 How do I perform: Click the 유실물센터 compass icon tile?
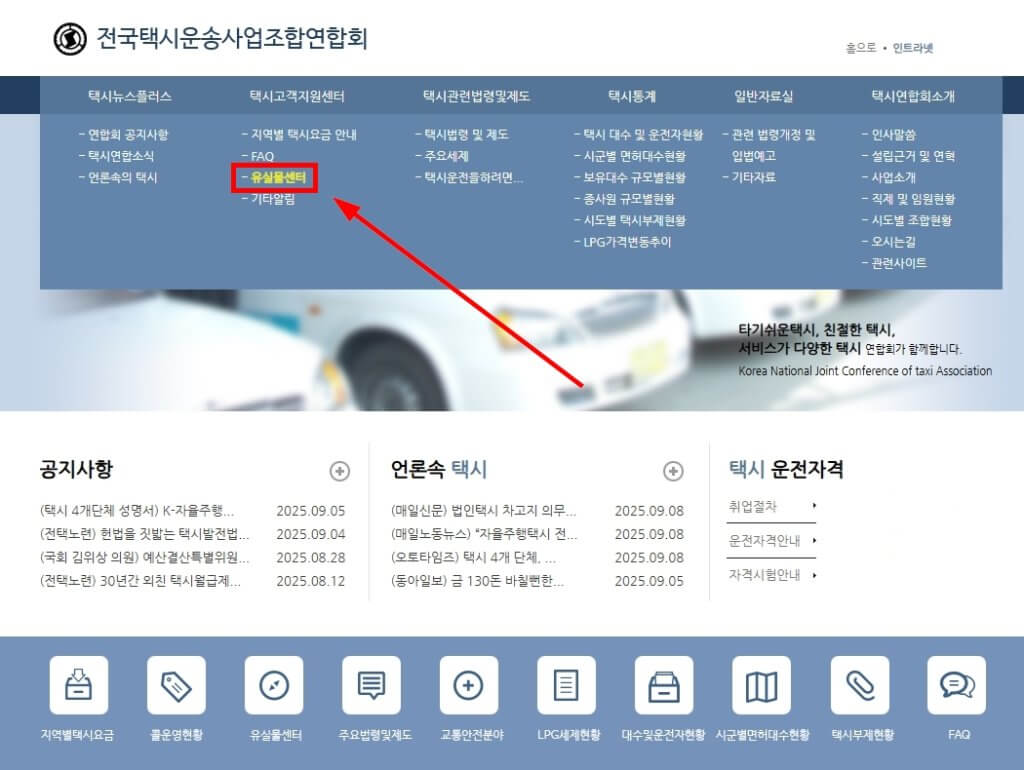tap(273, 685)
